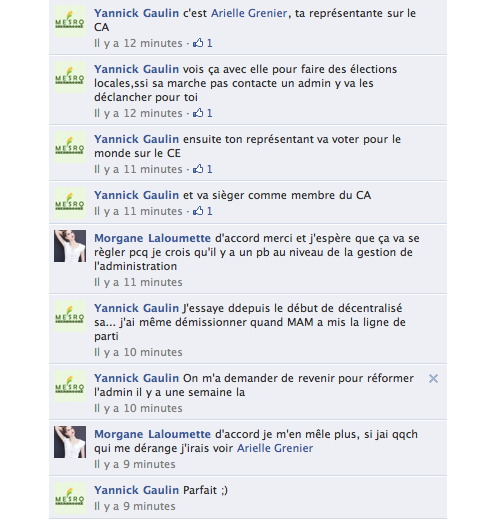Click 'Il y a 11 minutes' timestamp under Morgane's first comment
This screenshot has height=519, width=483.
[x=138, y=282]
